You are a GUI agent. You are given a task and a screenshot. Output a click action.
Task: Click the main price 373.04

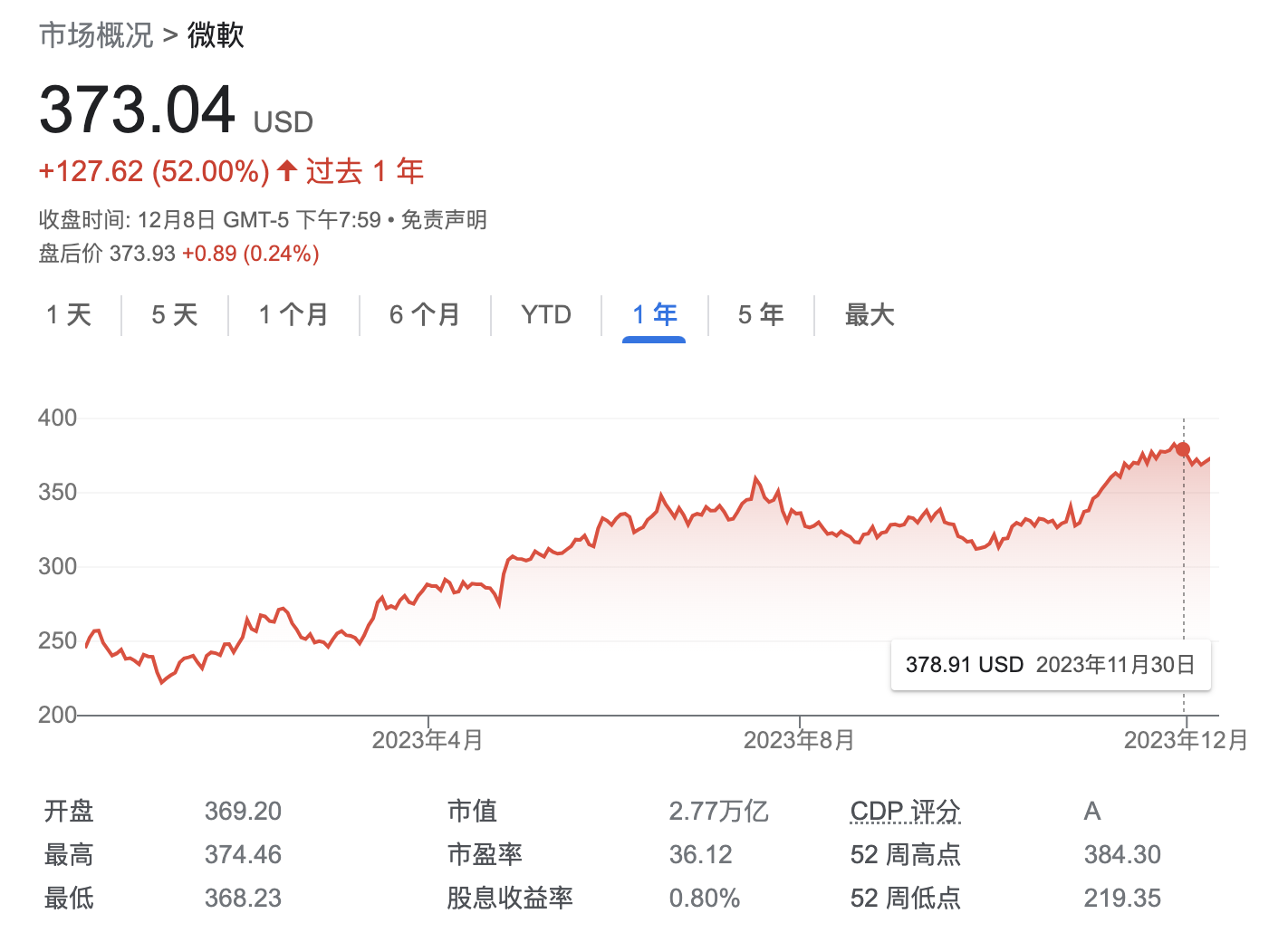pyautogui.click(x=138, y=110)
